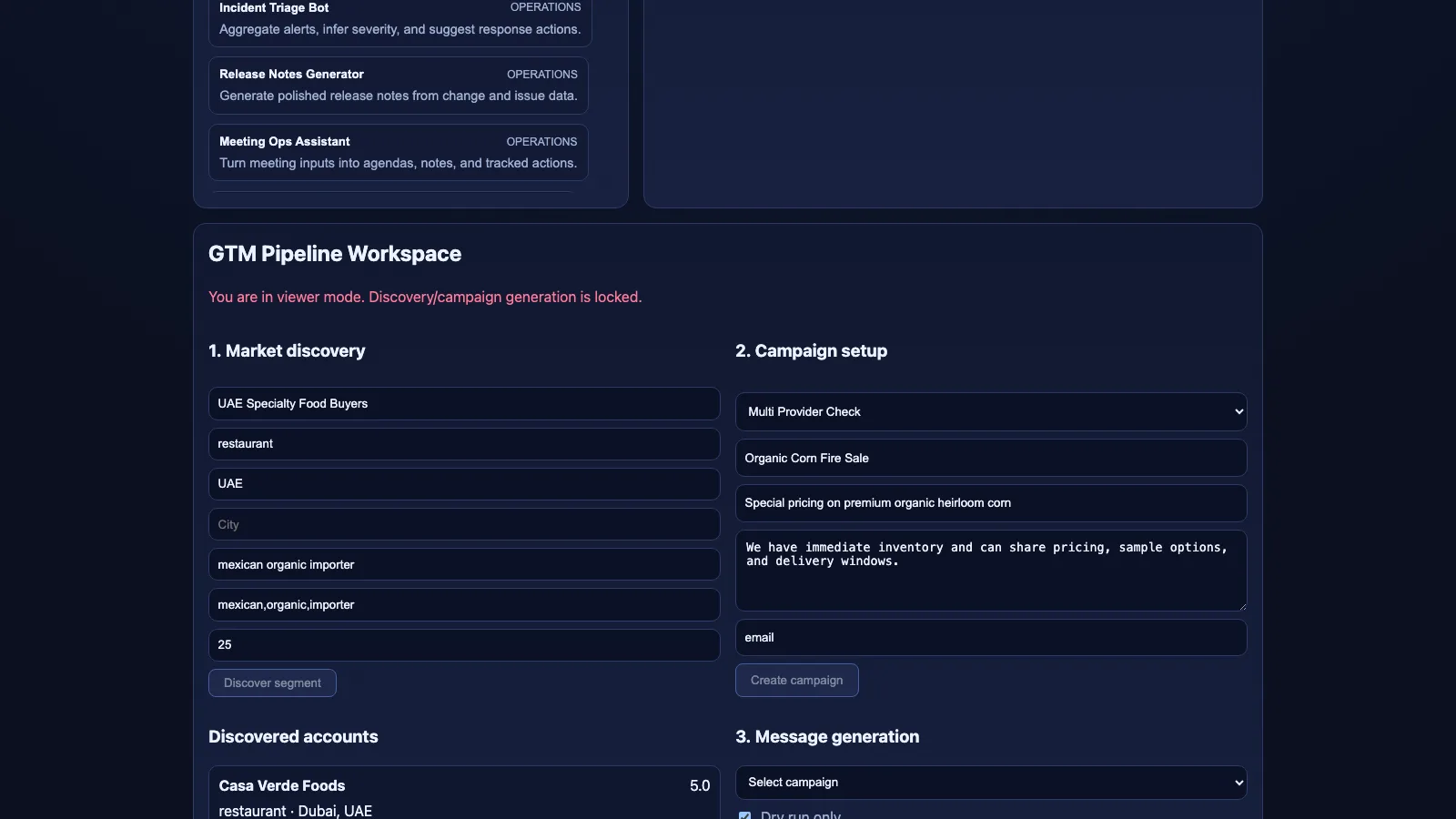
Task: Click the limit field showing 25
Action: pyautogui.click(x=463, y=645)
